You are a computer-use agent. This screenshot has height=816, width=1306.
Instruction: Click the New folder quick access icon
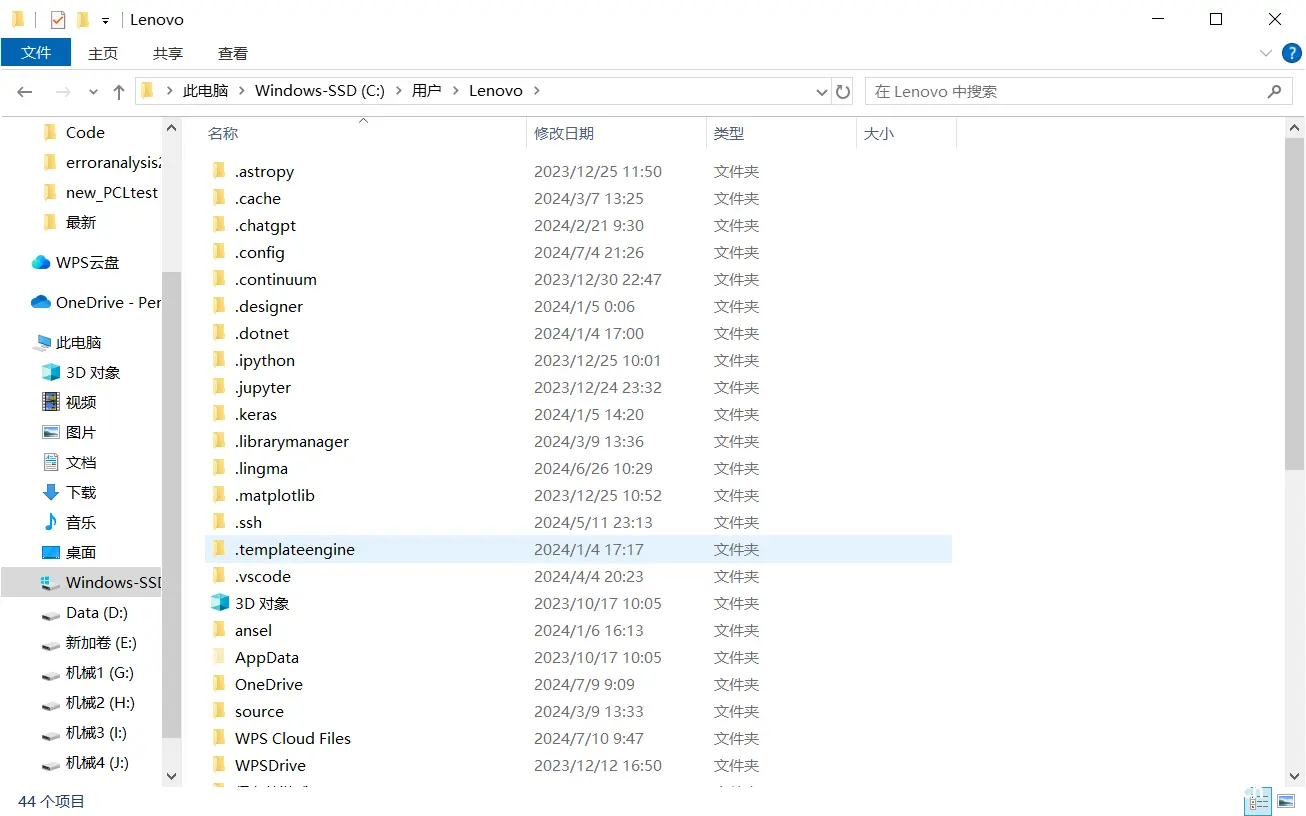(82, 19)
